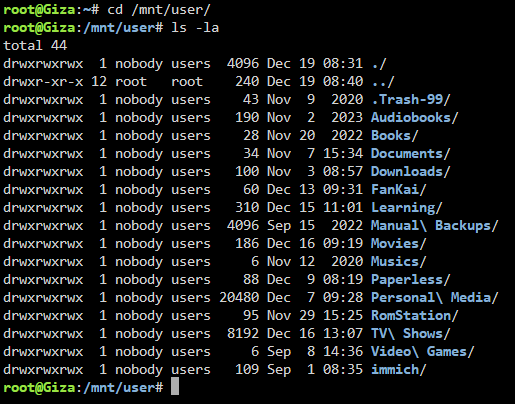The image size is (515, 404).
Task: Click the time '08:35' on immich row
Action: (343, 370)
